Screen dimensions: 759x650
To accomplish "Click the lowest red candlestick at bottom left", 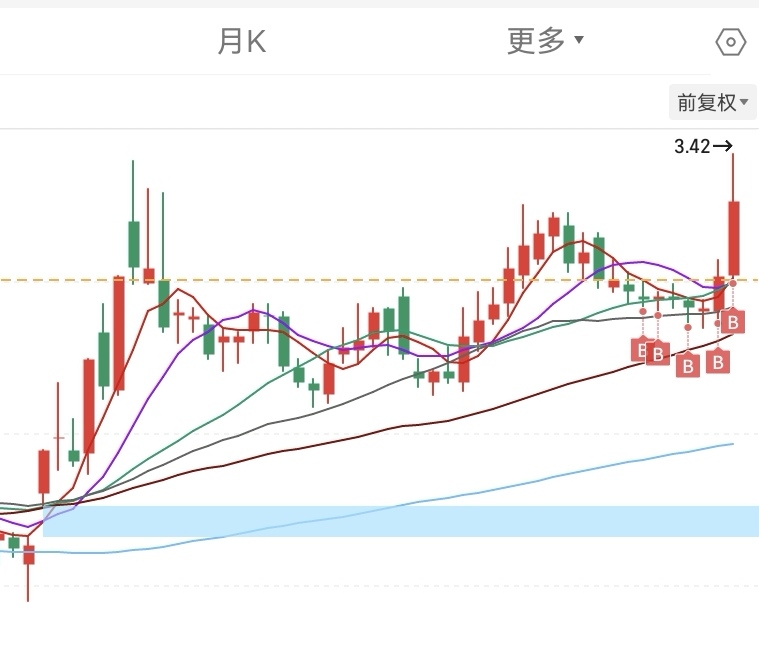I will (29, 555).
